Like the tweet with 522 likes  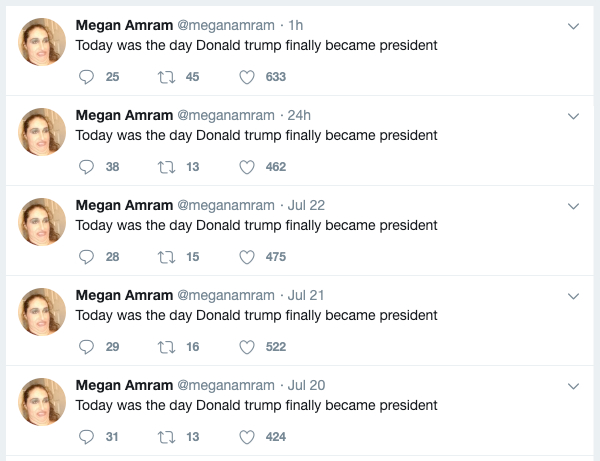click(247, 347)
